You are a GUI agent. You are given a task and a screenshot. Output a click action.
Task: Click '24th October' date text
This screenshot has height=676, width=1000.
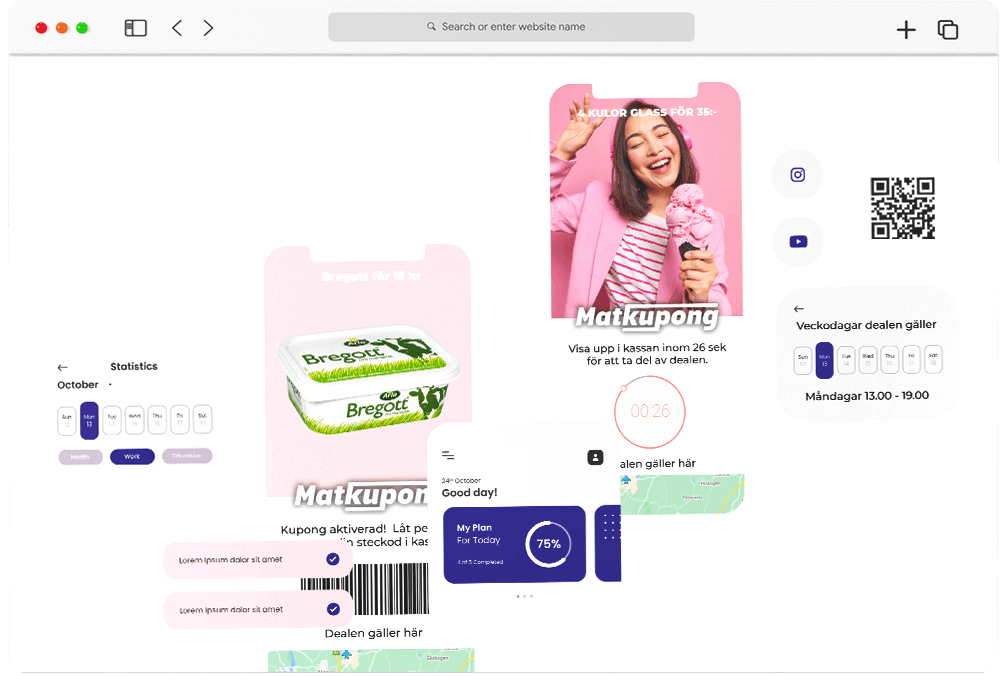click(x=461, y=480)
